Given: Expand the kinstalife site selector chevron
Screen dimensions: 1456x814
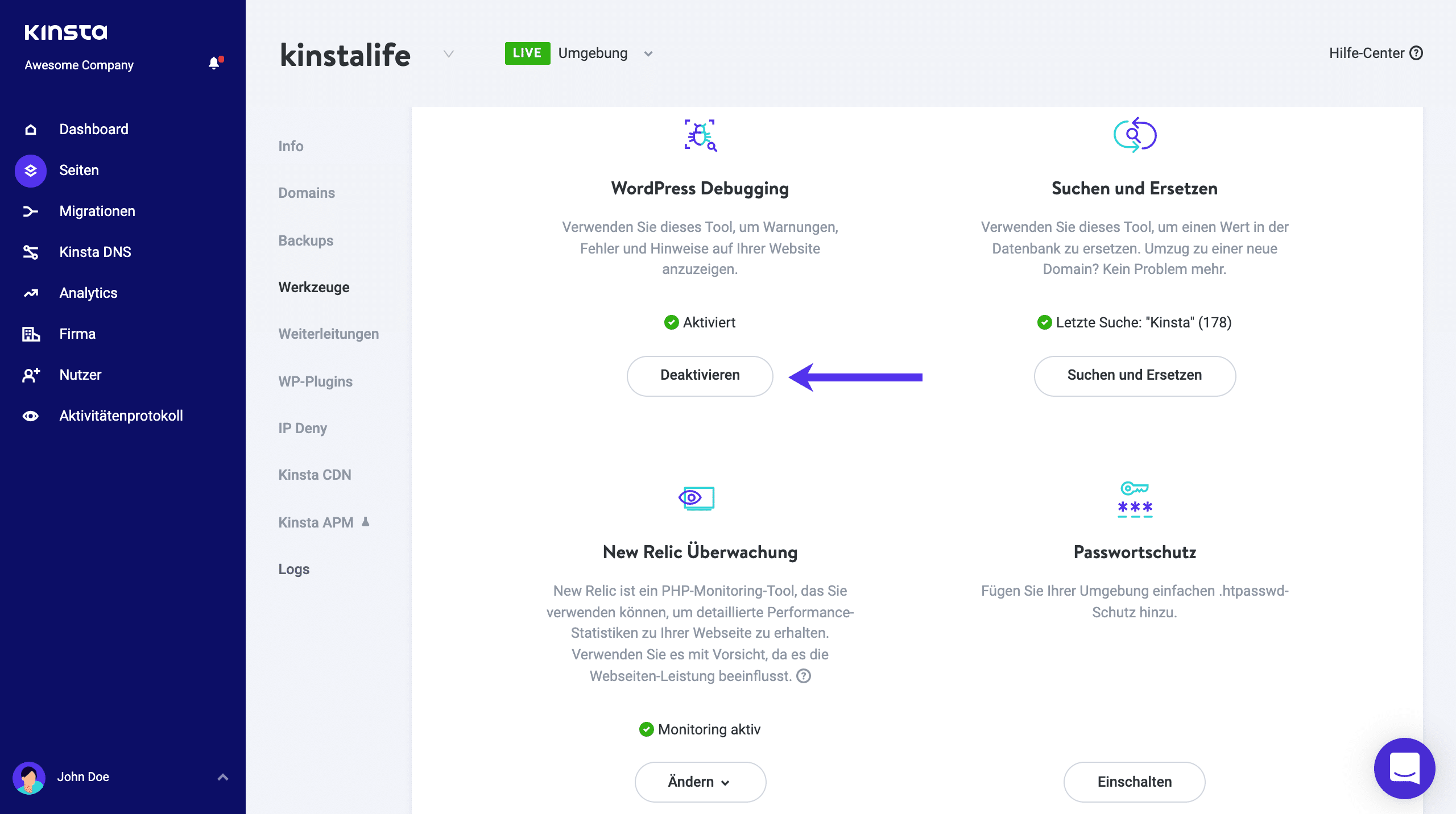Looking at the screenshot, I should (x=449, y=54).
